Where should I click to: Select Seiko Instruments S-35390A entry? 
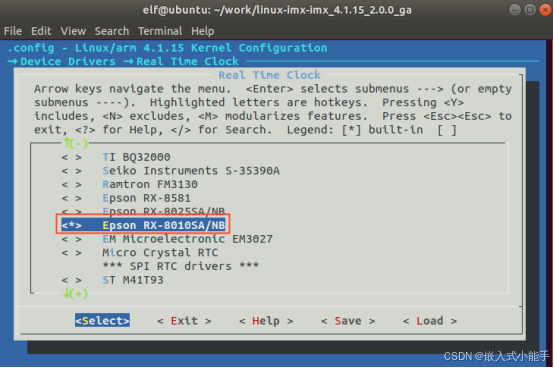tap(191, 171)
